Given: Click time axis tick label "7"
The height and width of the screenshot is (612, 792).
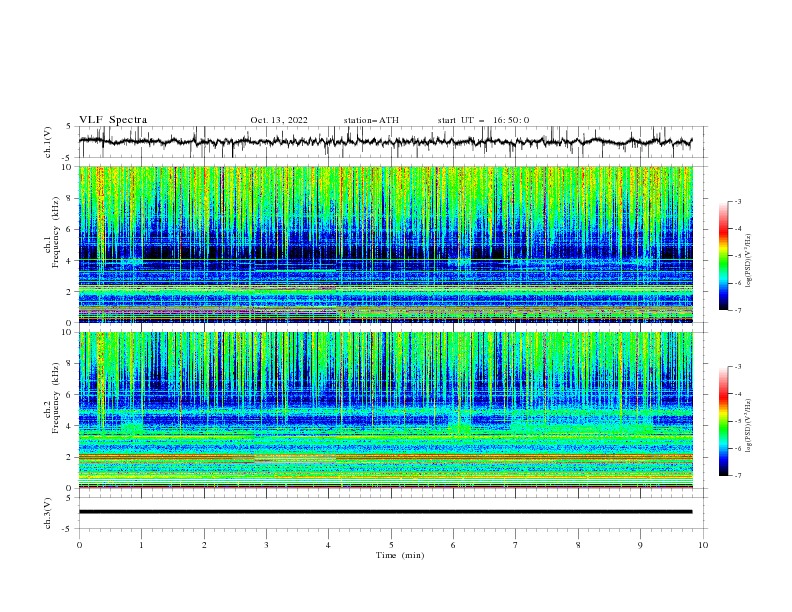Looking at the screenshot, I should [516, 545].
